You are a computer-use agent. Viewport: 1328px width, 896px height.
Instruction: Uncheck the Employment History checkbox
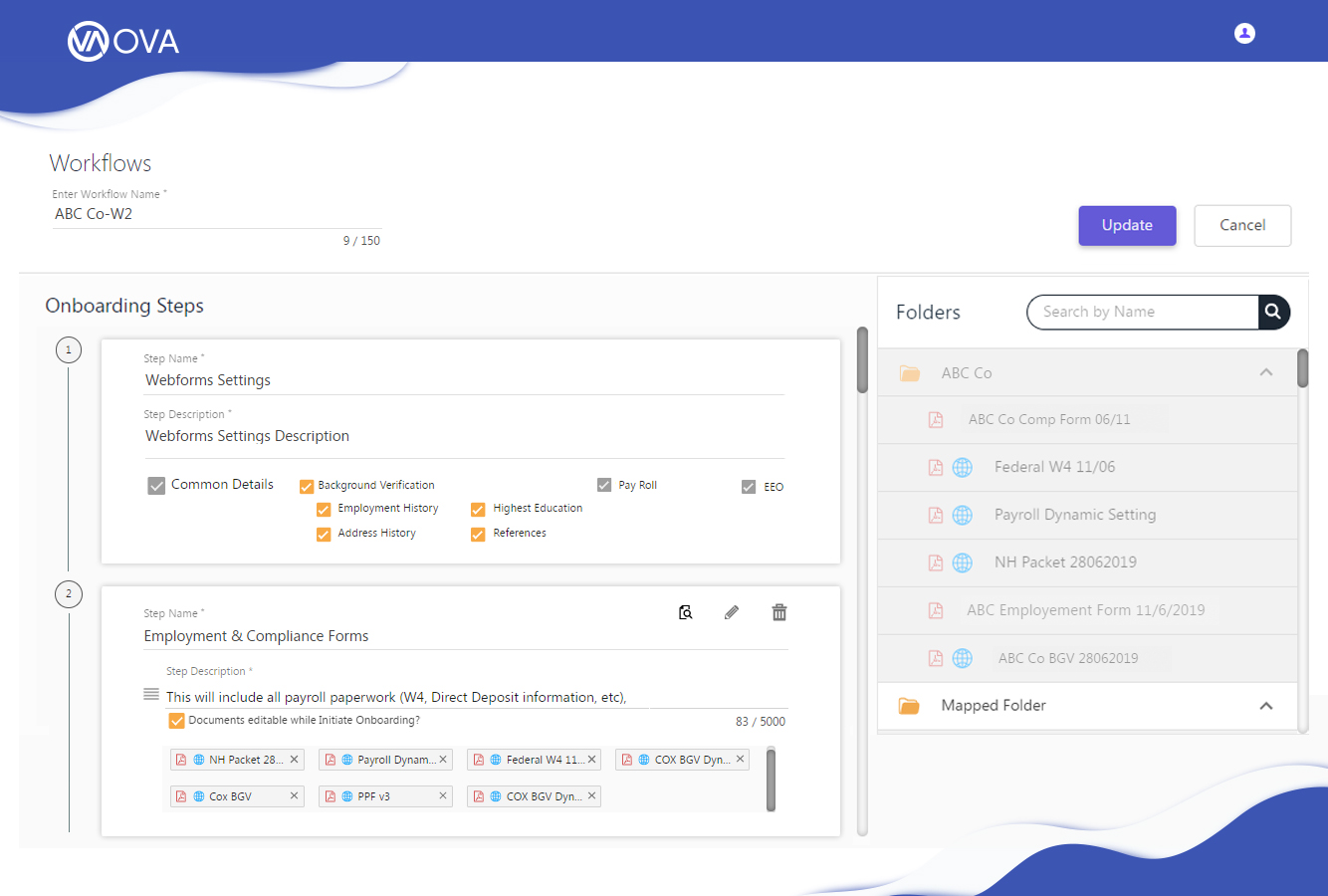pos(324,509)
